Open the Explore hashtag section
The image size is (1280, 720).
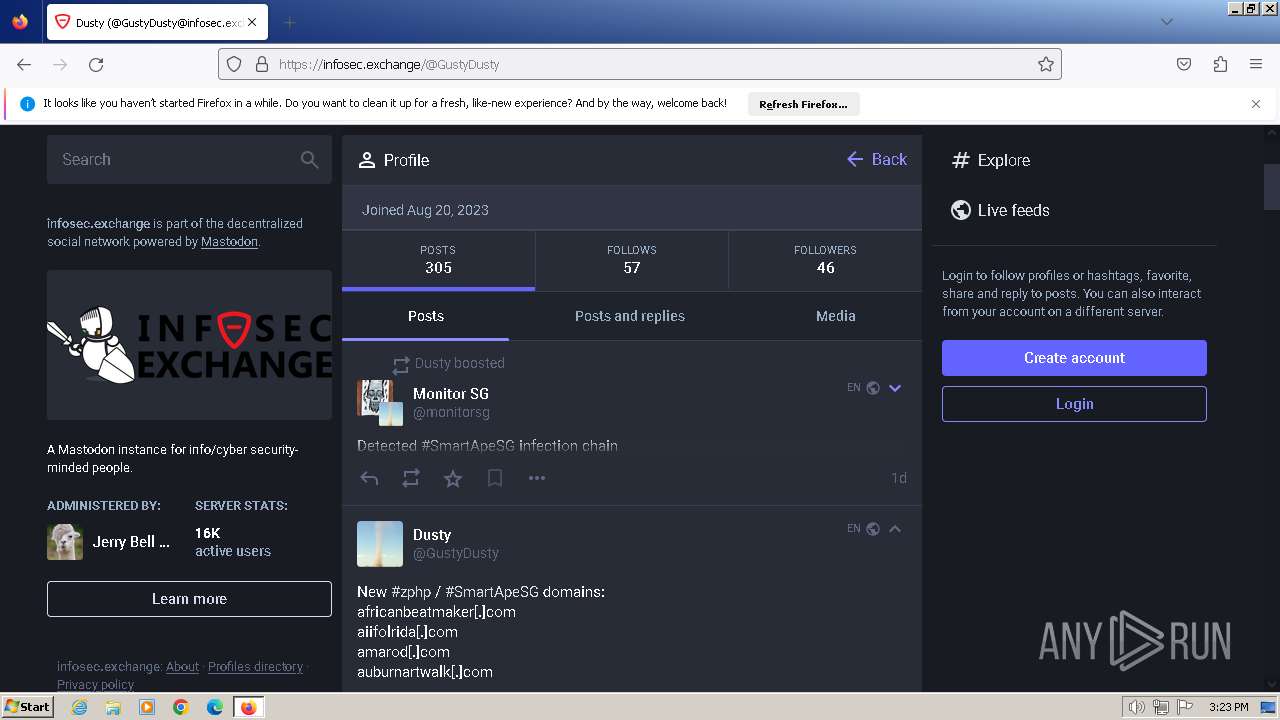[991, 160]
